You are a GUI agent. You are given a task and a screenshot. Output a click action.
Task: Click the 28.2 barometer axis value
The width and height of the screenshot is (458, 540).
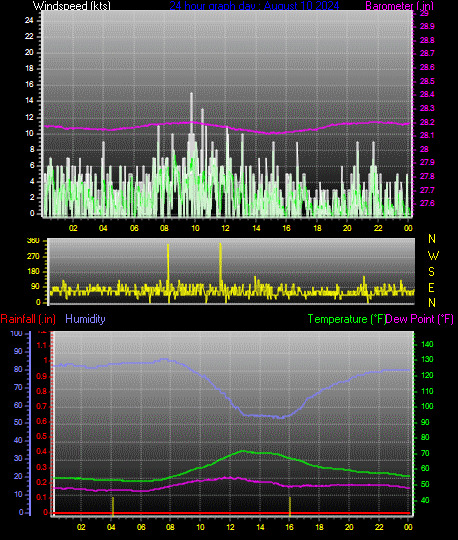point(427,122)
